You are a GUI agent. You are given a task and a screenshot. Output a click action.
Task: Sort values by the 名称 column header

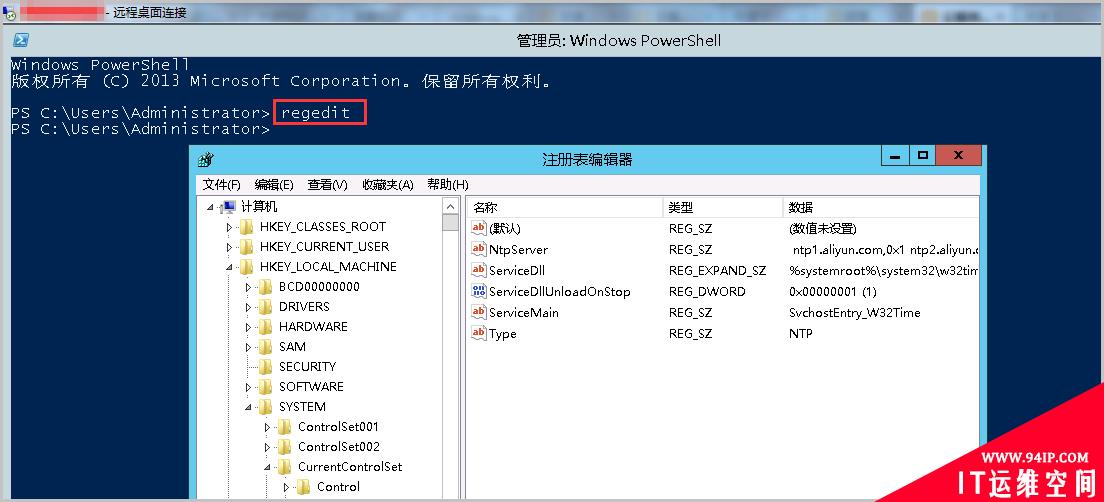point(565,207)
